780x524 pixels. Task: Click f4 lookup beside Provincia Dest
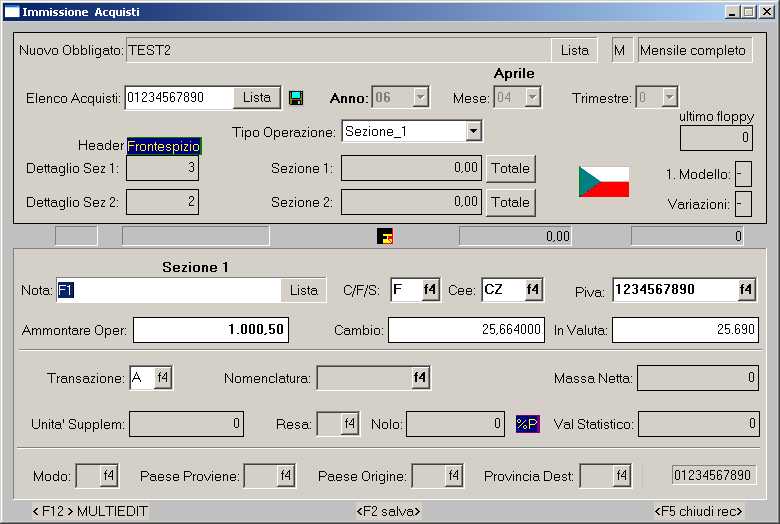tap(622, 476)
